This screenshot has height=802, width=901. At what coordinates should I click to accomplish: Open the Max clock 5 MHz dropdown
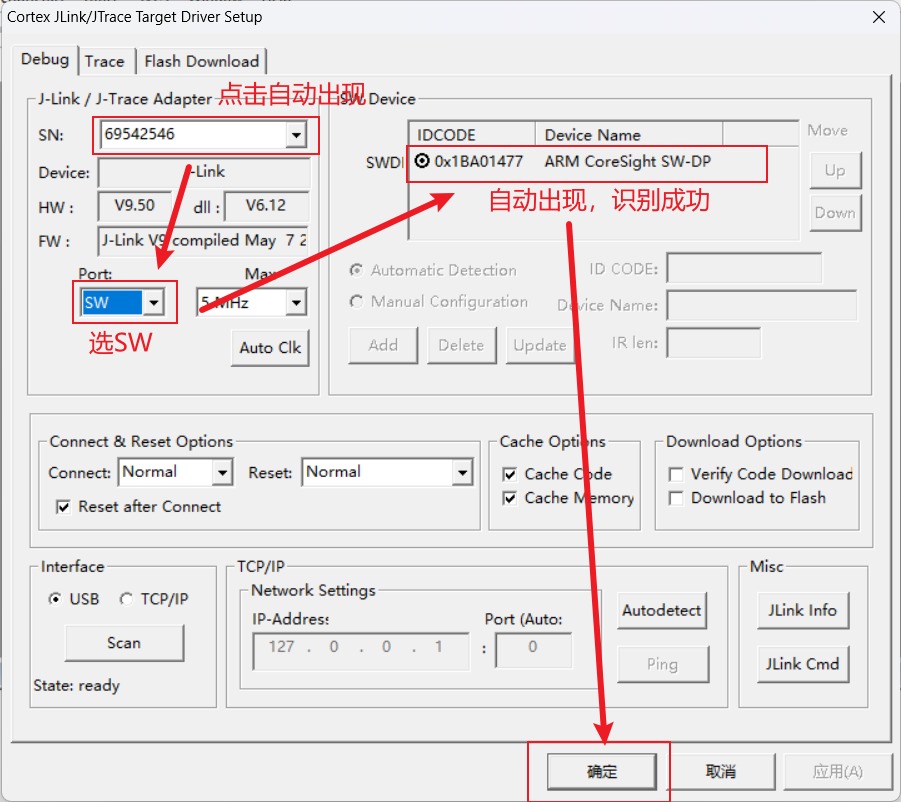(296, 302)
